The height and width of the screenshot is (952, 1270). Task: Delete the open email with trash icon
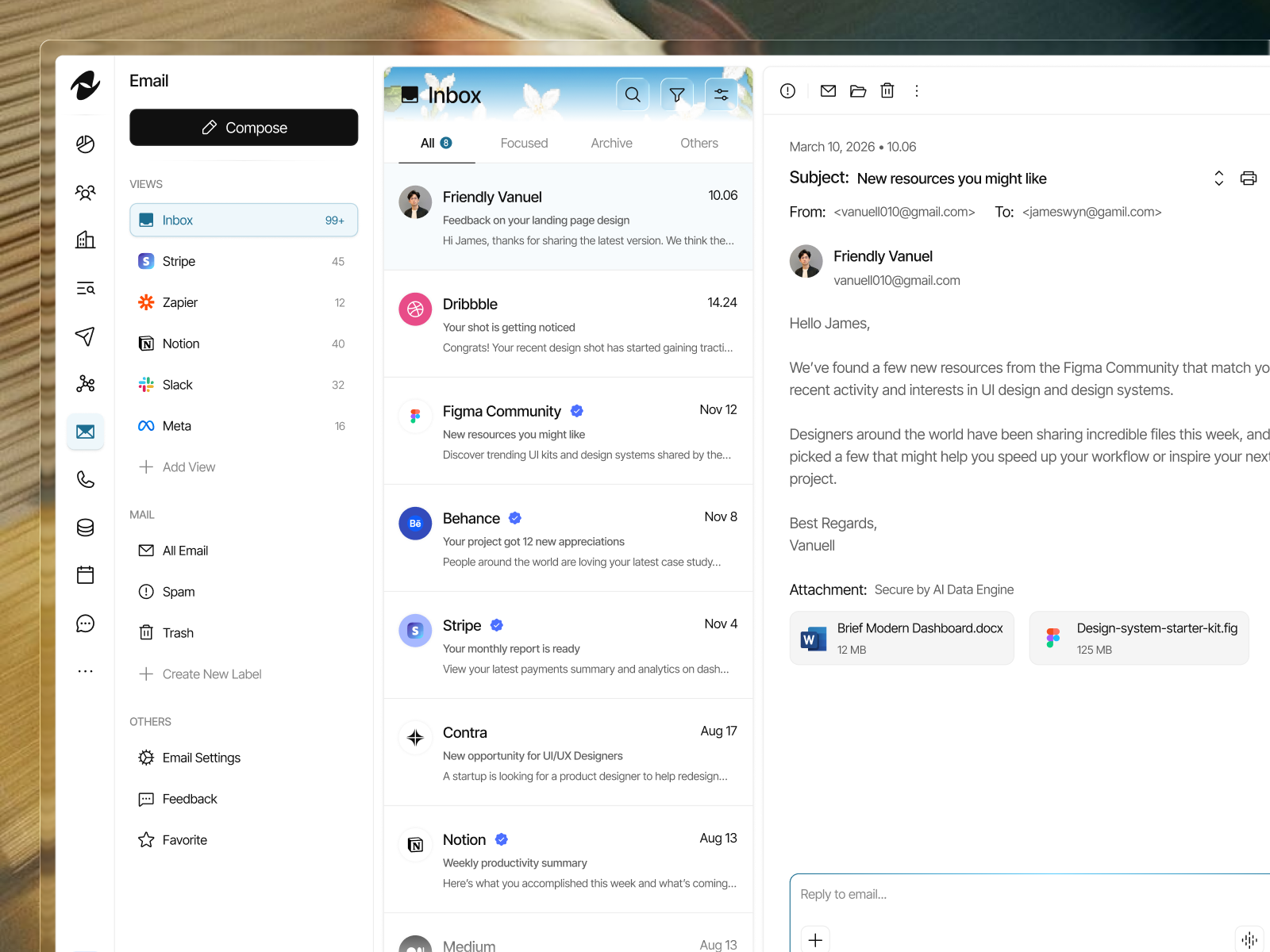pyautogui.click(x=887, y=90)
